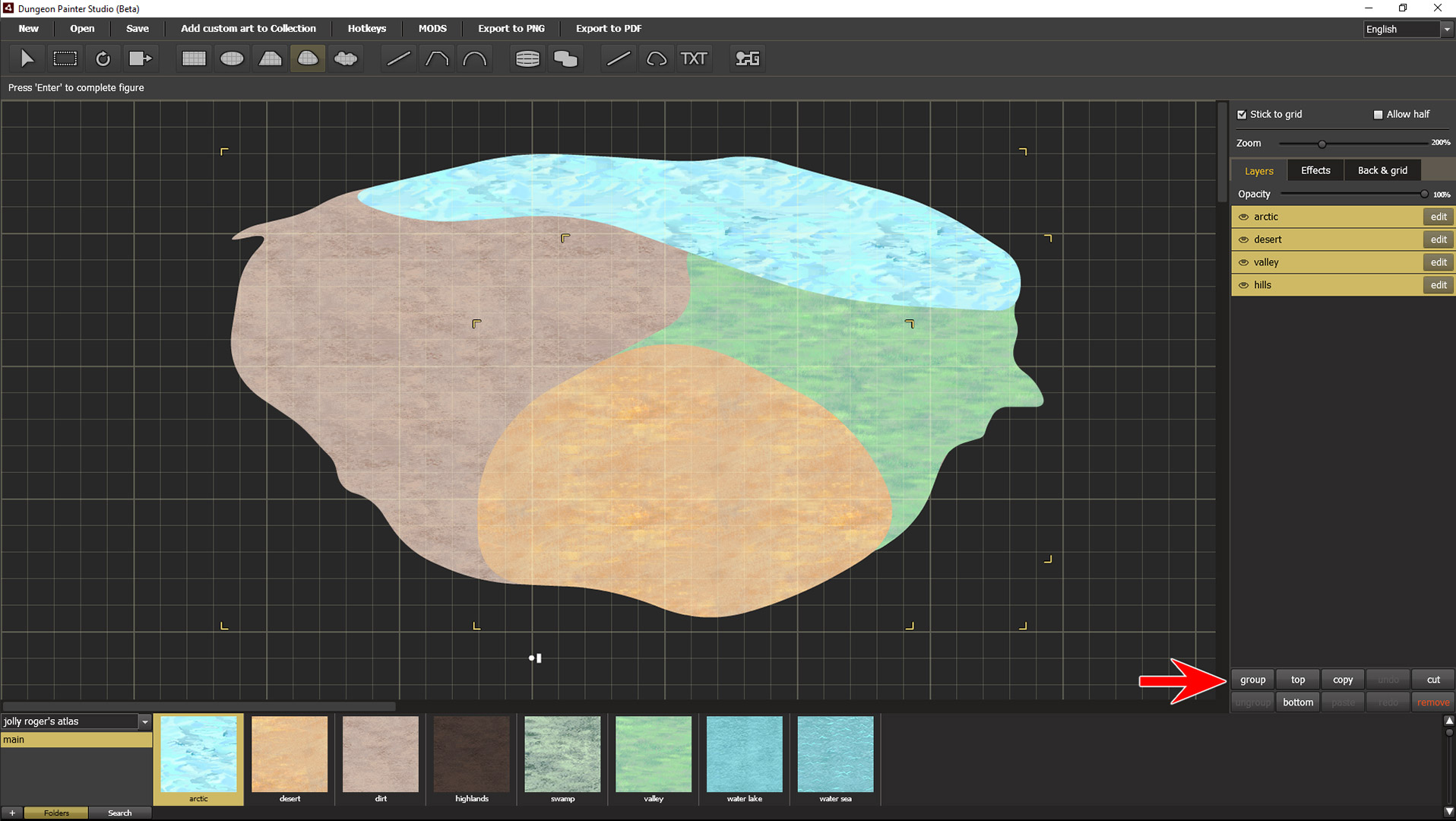The width and height of the screenshot is (1456, 821).
Task: Click the dungeon generator icon
Action: [747, 59]
